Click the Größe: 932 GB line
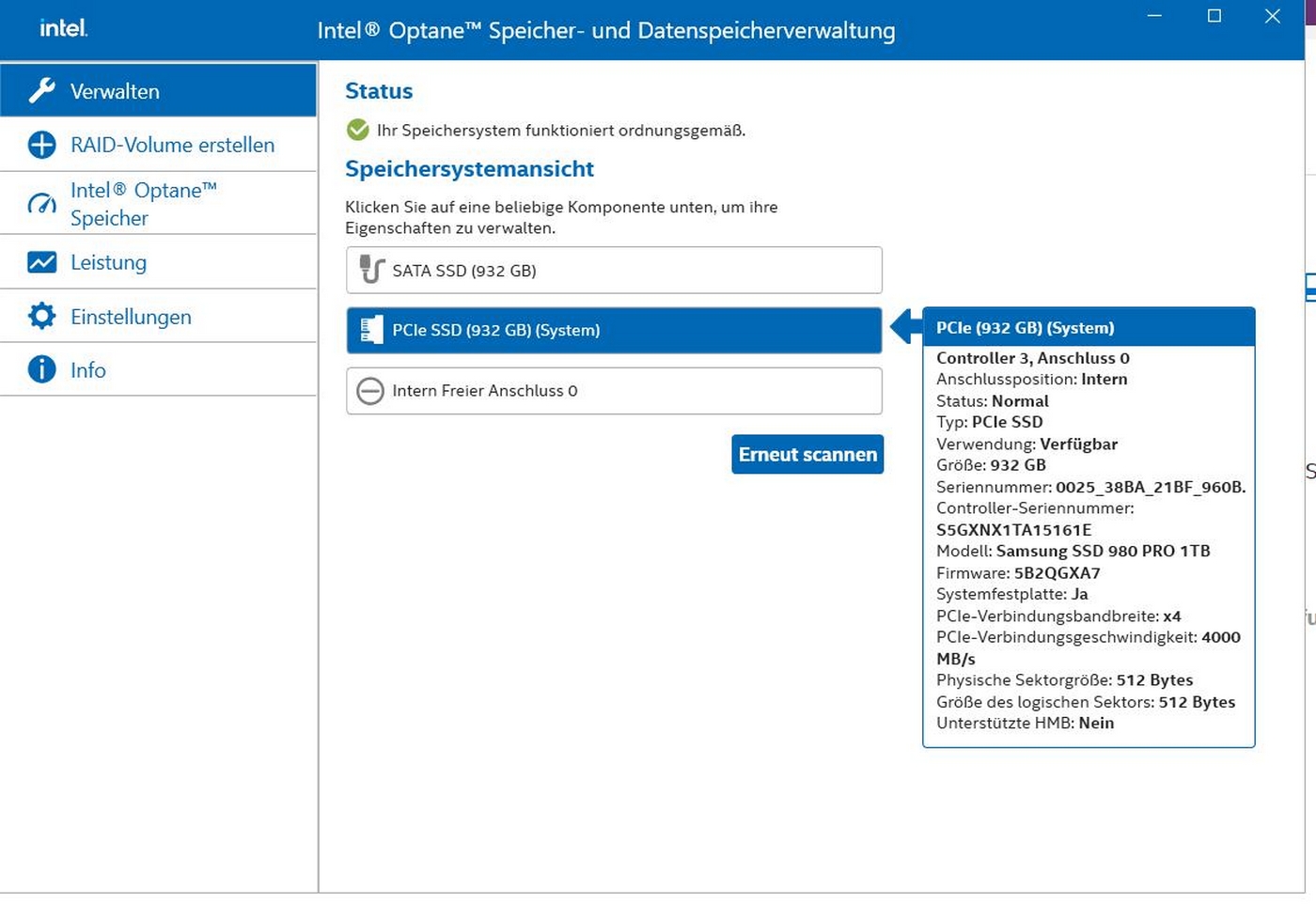The height and width of the screenshot is (905, 1316). tap(991, 465)
